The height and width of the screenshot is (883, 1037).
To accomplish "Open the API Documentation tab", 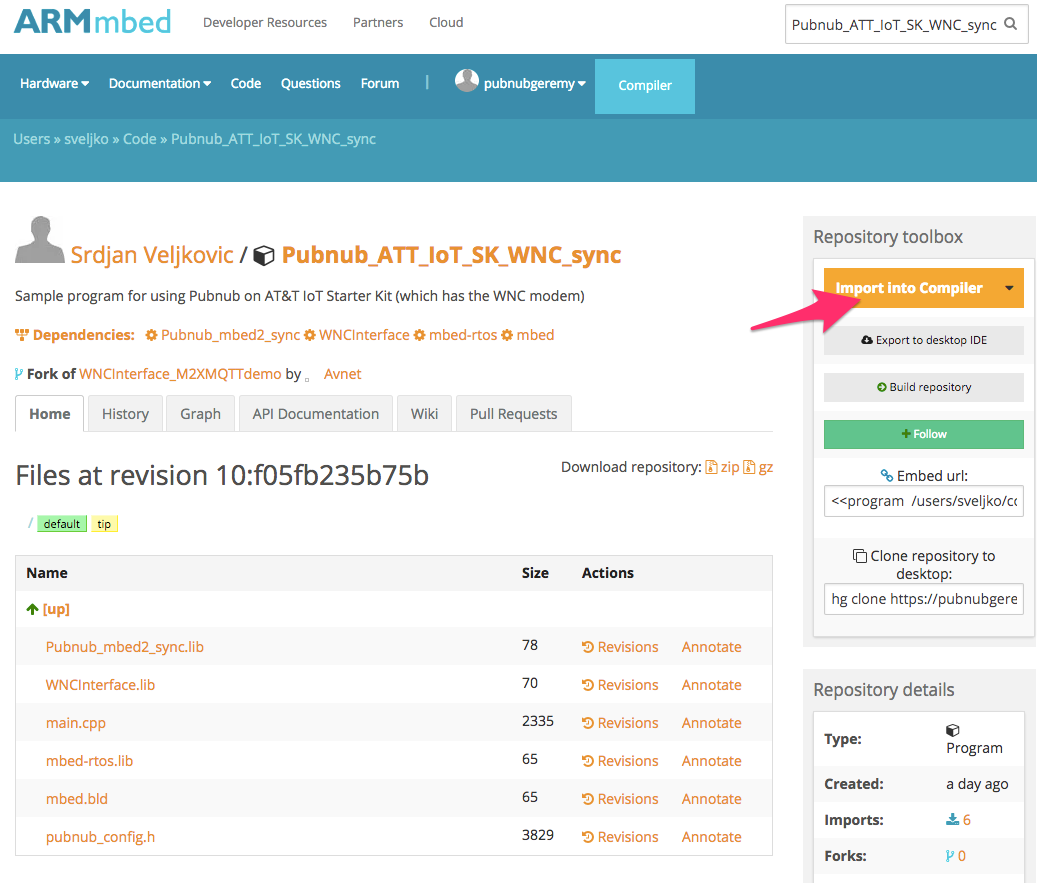I will [315, 414].
